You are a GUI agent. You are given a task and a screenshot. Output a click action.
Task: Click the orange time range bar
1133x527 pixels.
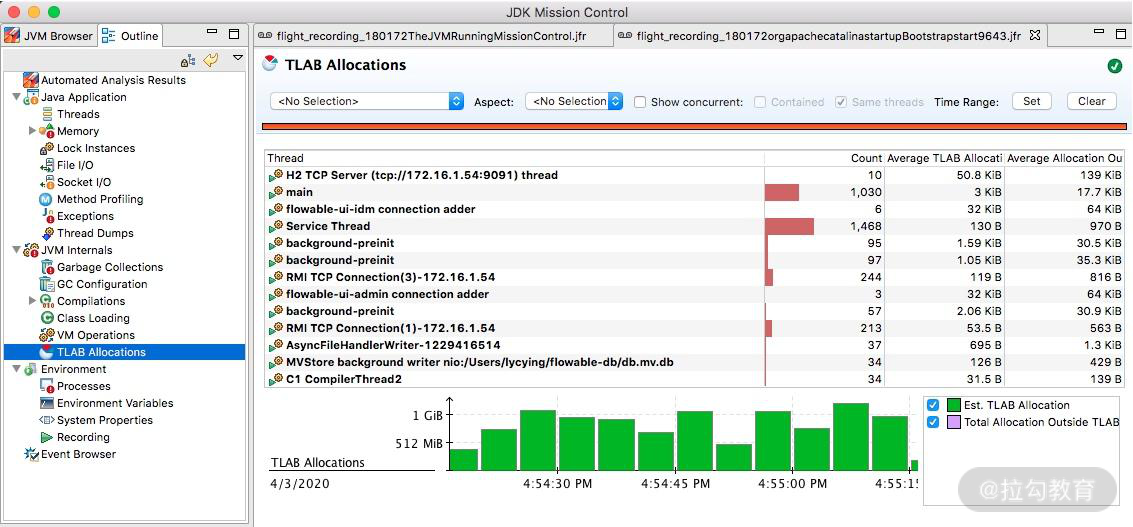[694, 127]
